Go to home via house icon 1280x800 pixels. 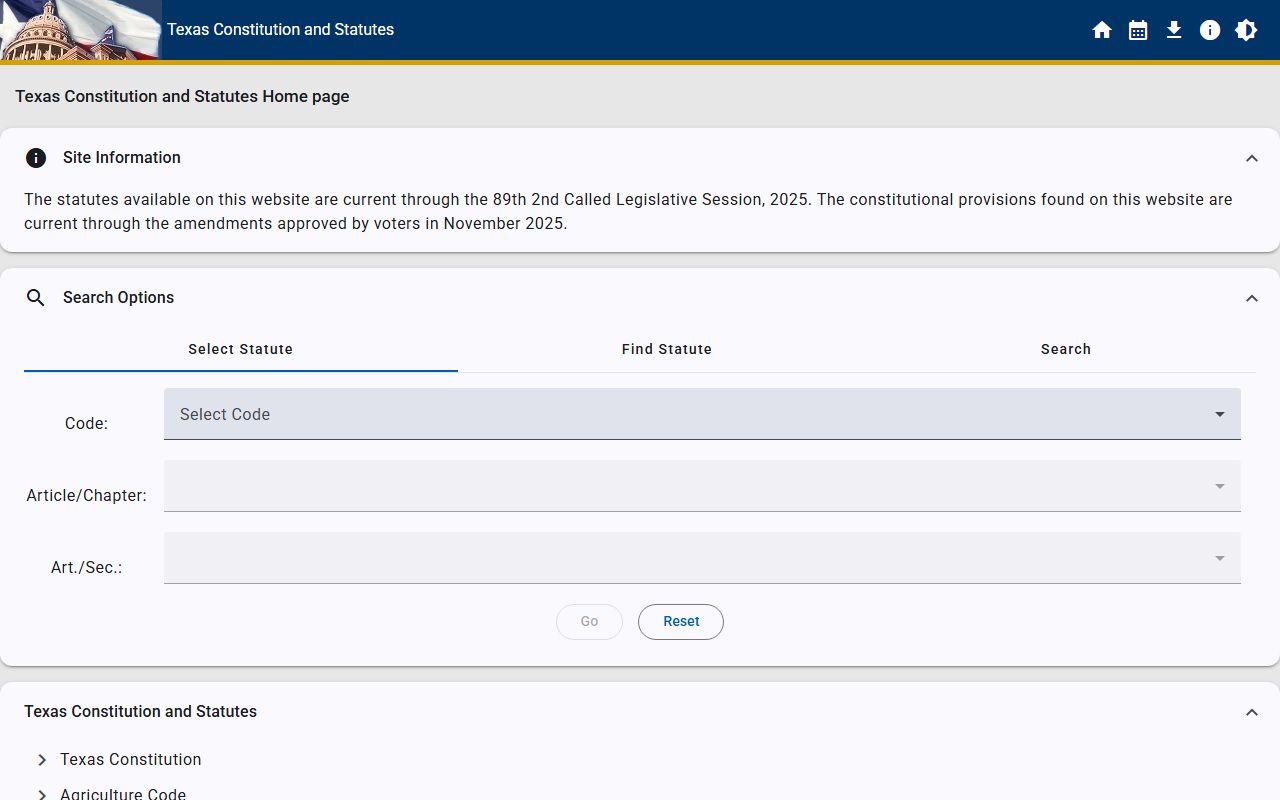coord(1102,30)
